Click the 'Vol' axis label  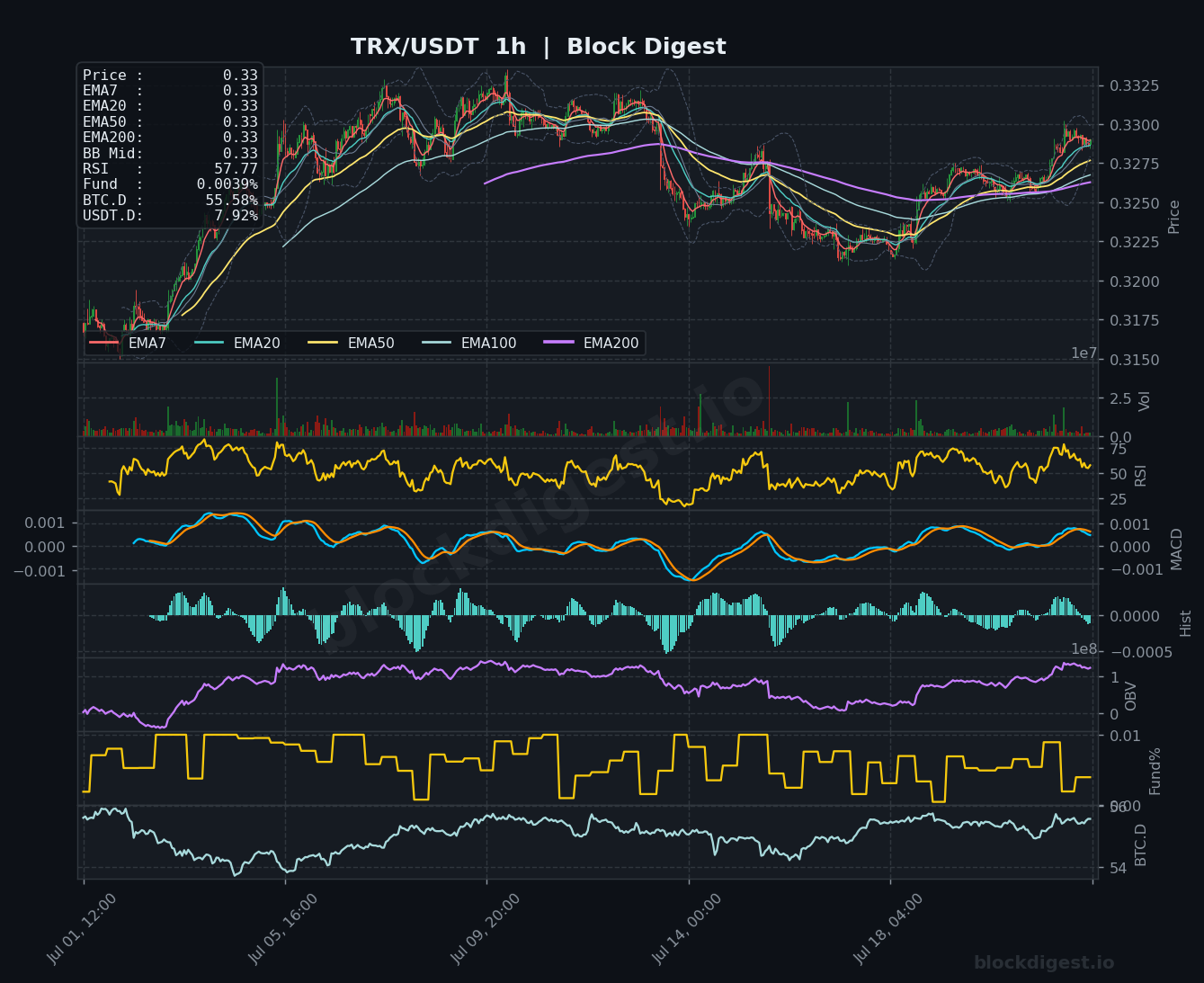click(x=1145, y=401)
